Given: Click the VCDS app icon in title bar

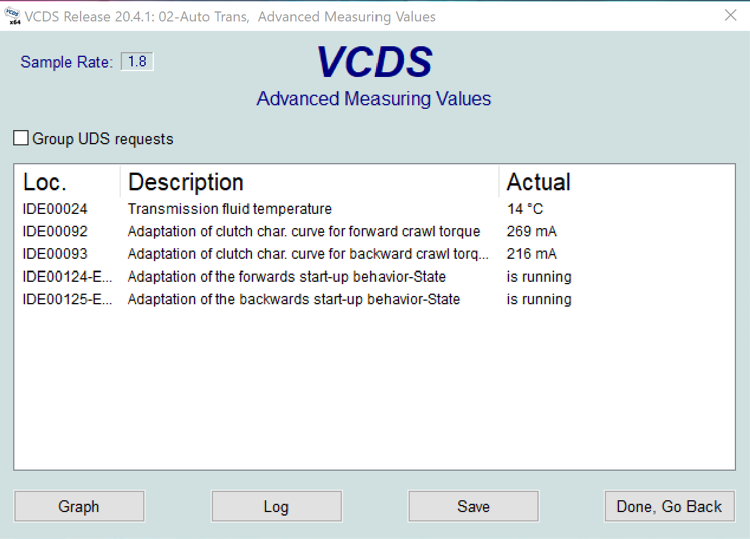Looking at the screenshot, I should (x=12, y=16).
